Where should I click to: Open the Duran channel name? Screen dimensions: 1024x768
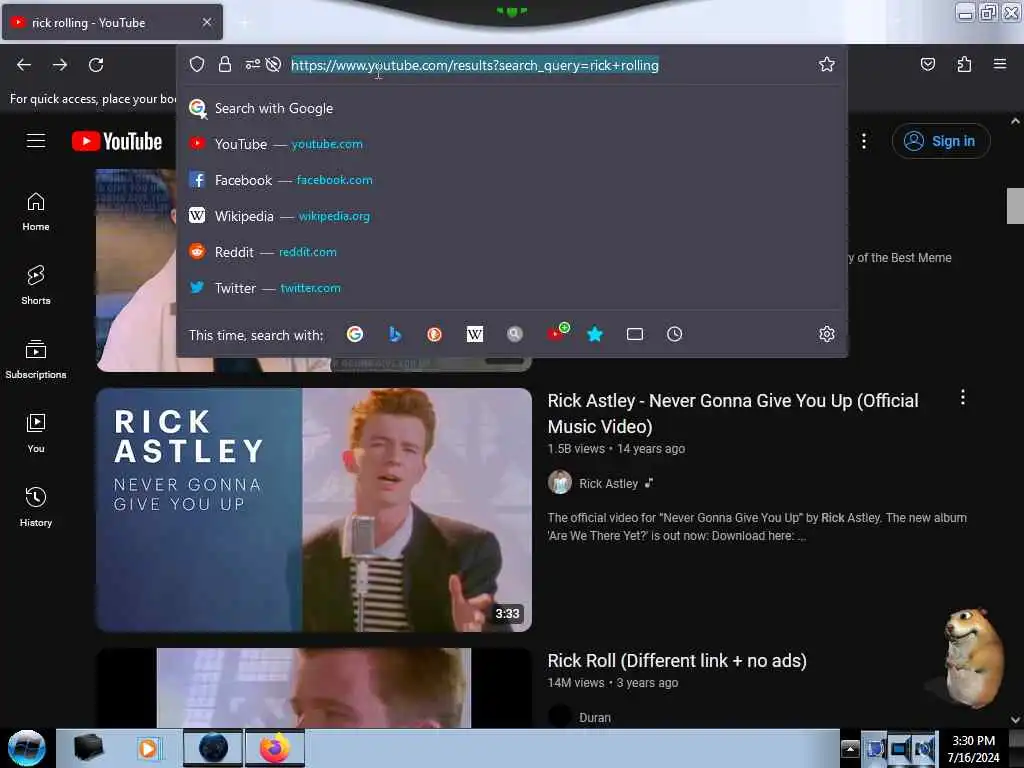pos(595,718)
